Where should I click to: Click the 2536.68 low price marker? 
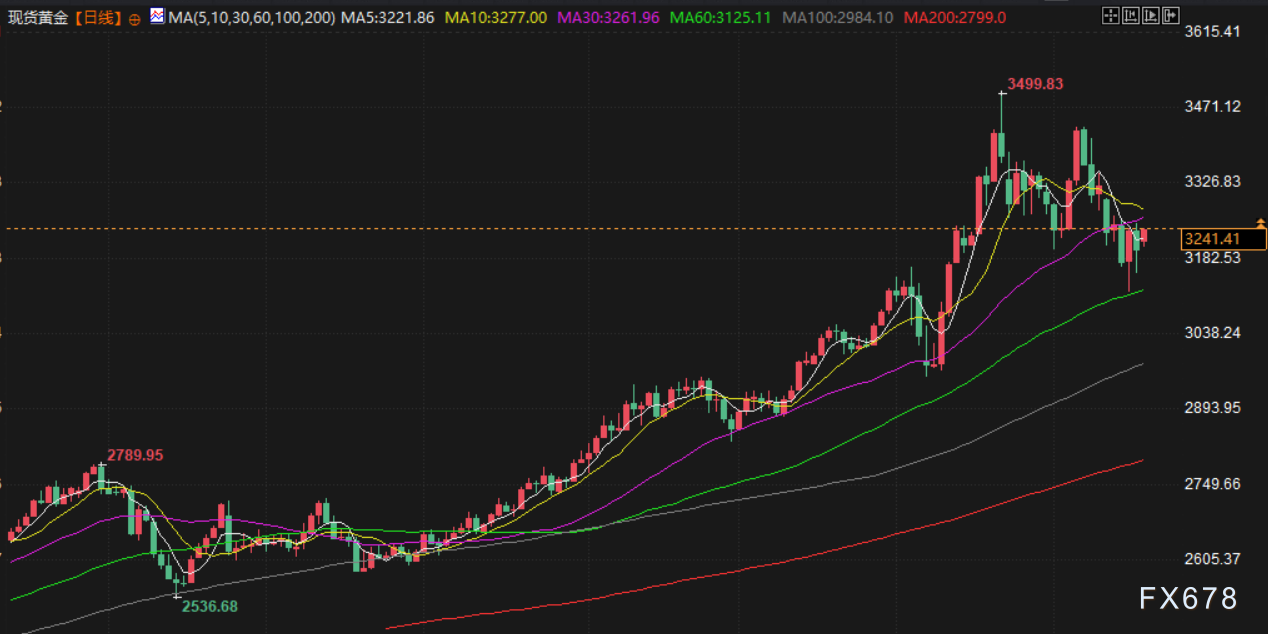pos(209,606)
